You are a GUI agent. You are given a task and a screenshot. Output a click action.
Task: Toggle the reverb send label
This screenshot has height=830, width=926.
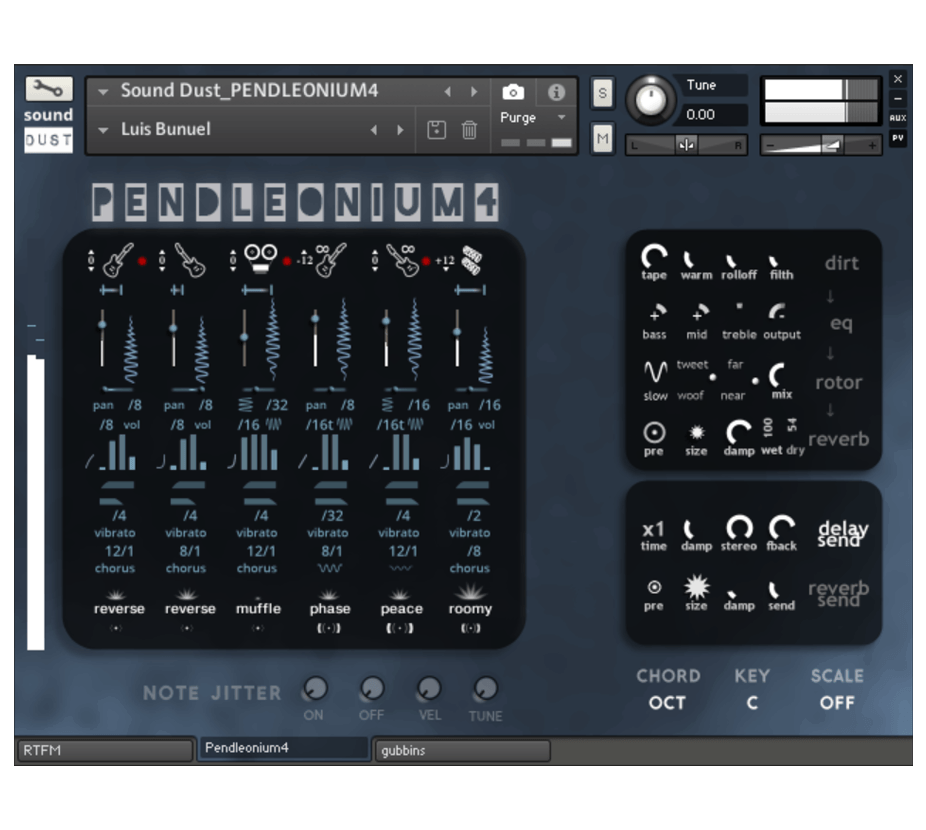pyautogui.click(x=839, y=594)
